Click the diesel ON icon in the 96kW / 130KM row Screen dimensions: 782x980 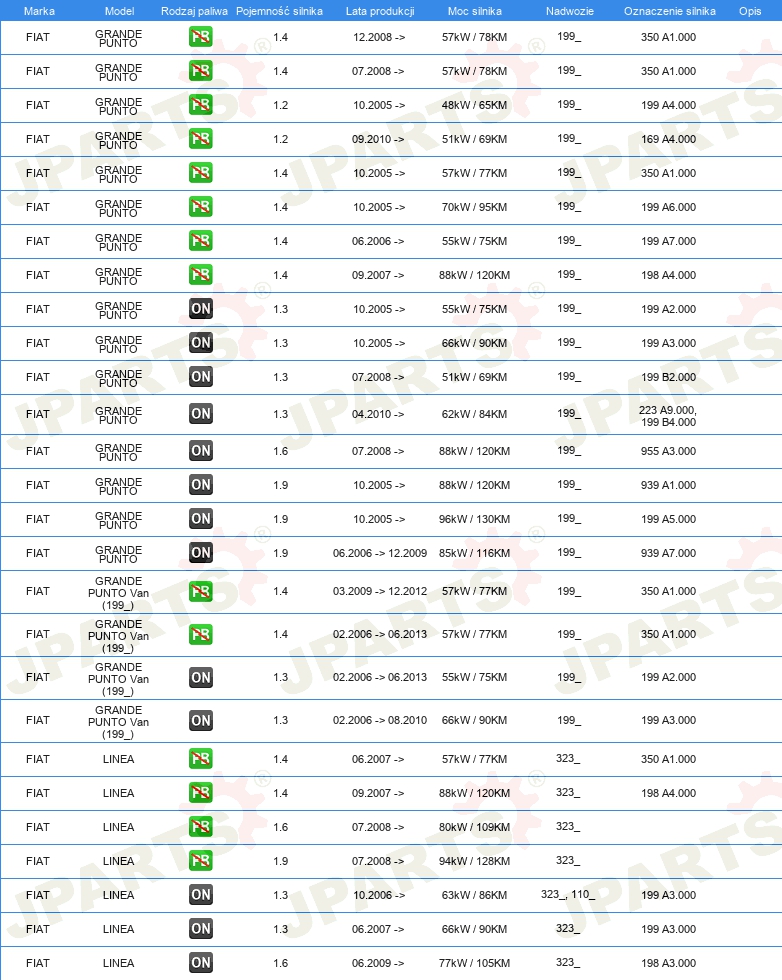tap(201, 519)
